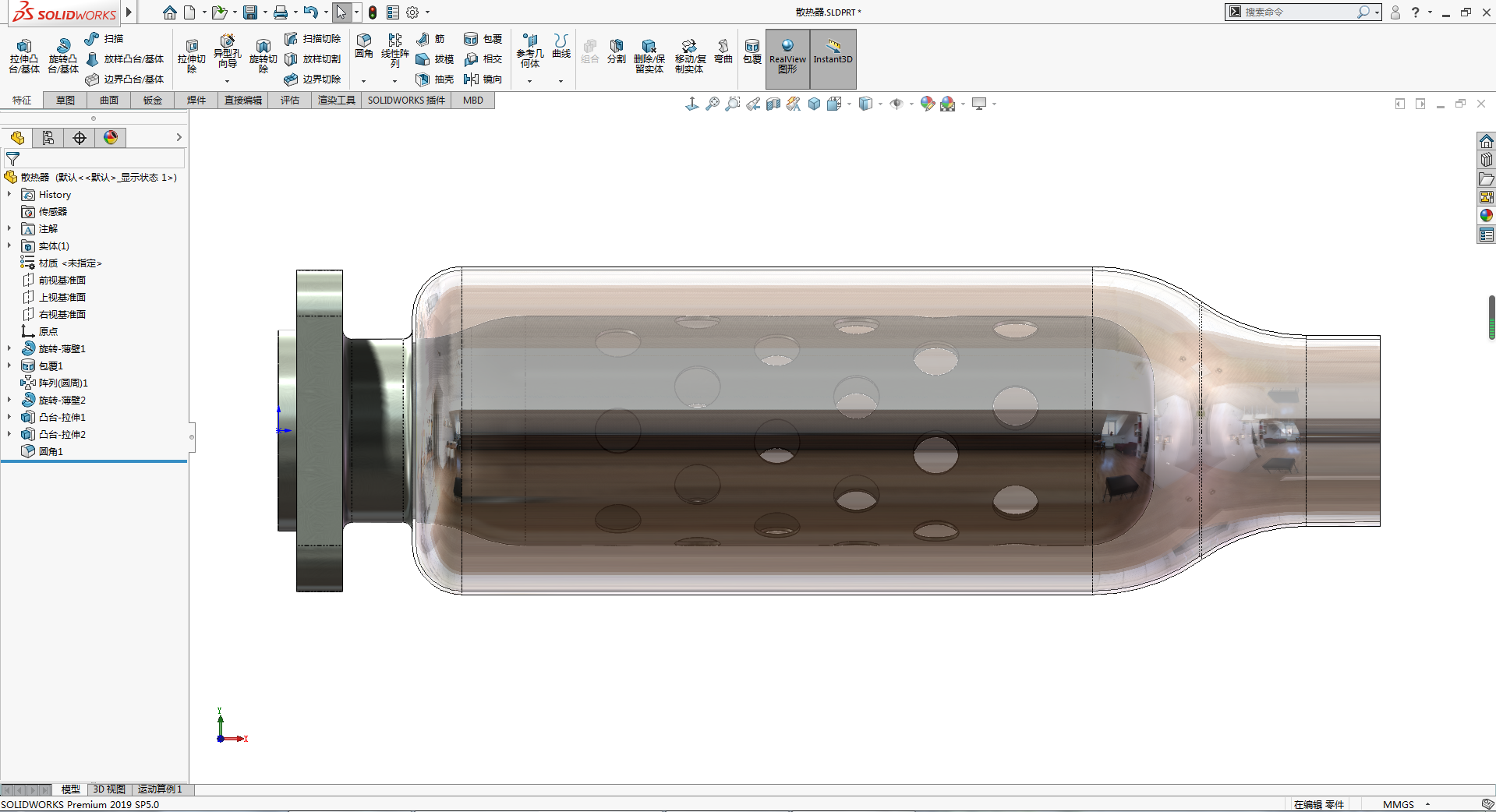The height and width of the screenshot is (812, 1496).
Task: Choose the 扫描 sweep feature
Action: (104, 38)
